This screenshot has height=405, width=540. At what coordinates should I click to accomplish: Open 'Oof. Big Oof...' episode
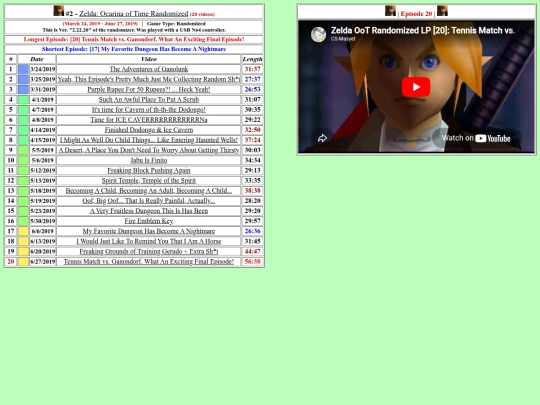pyautogui.click(x=149, y=200)
